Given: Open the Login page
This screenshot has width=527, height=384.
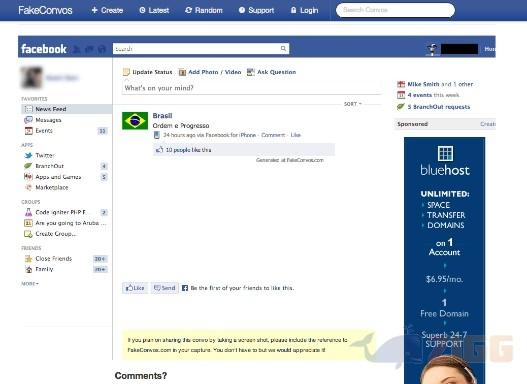Looking at the screenshot, I should coord(304,10).
